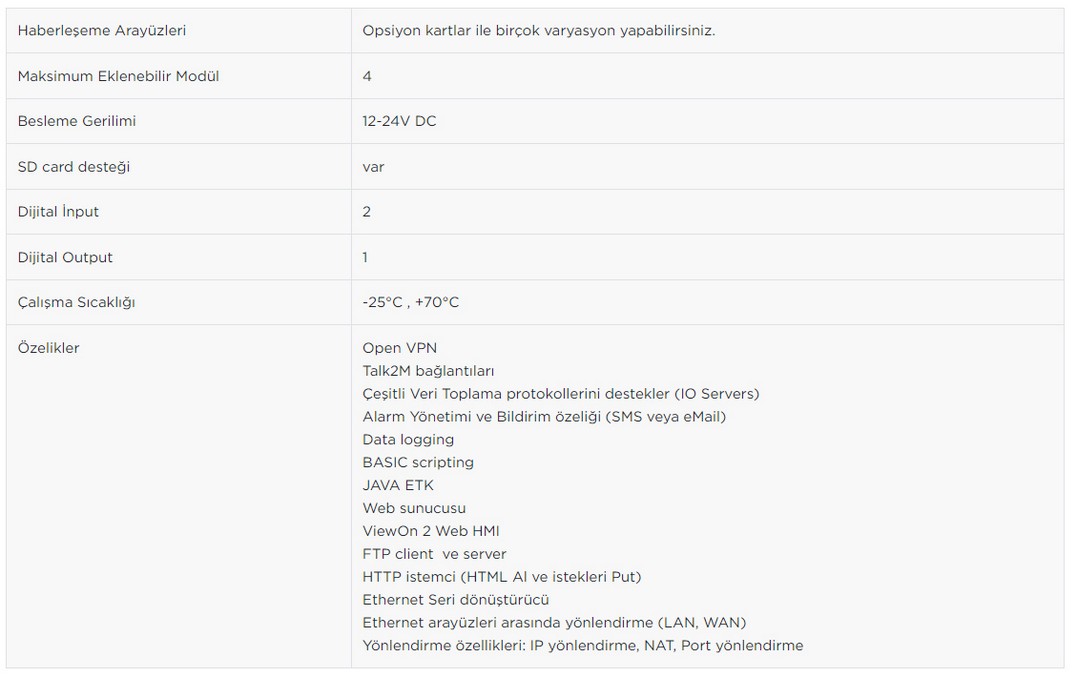Click the Ethernet Seri dönüştürücü entry
This screenshot has width=1076, height=677.
point(456,600)
